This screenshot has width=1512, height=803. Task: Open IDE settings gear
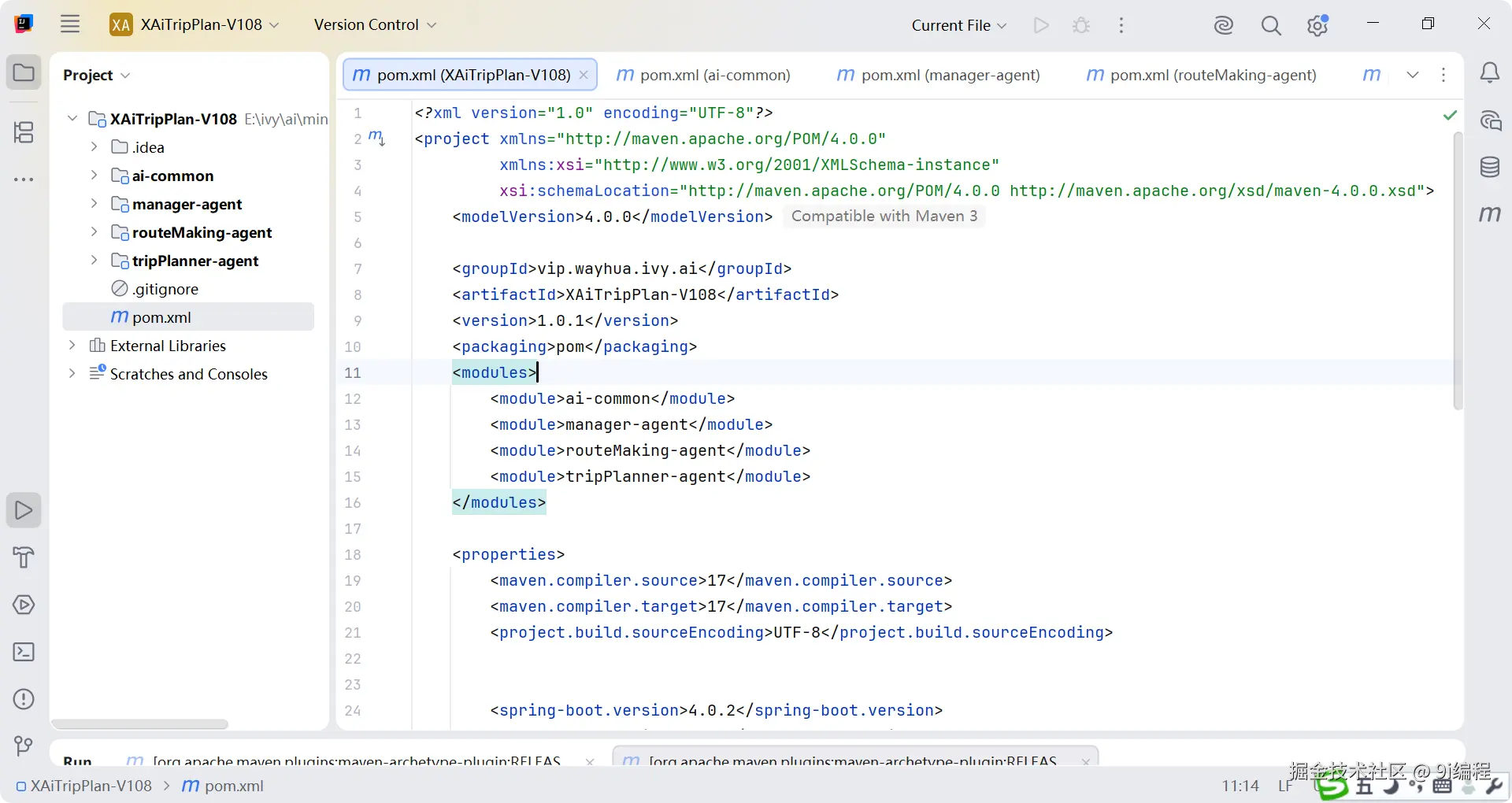[1317, 25]
